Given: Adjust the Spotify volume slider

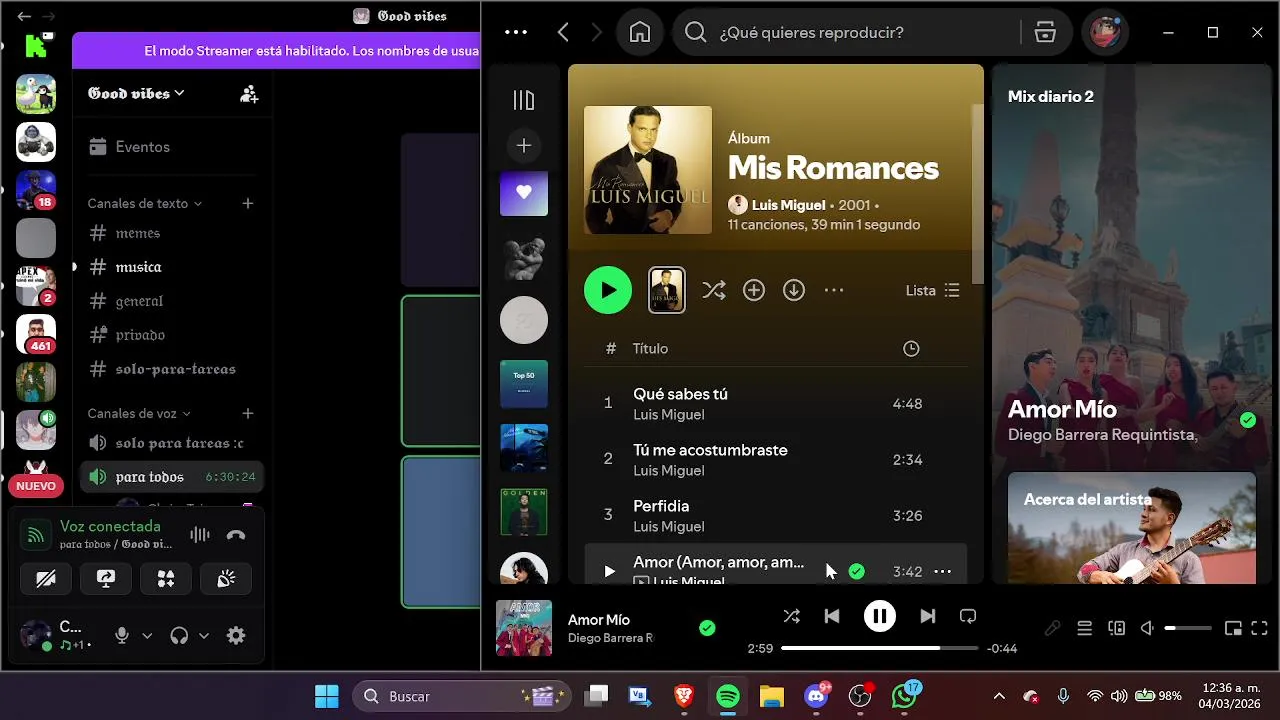Looking at the screenshot, I should pyautogui.click(x=1188, y=628).
